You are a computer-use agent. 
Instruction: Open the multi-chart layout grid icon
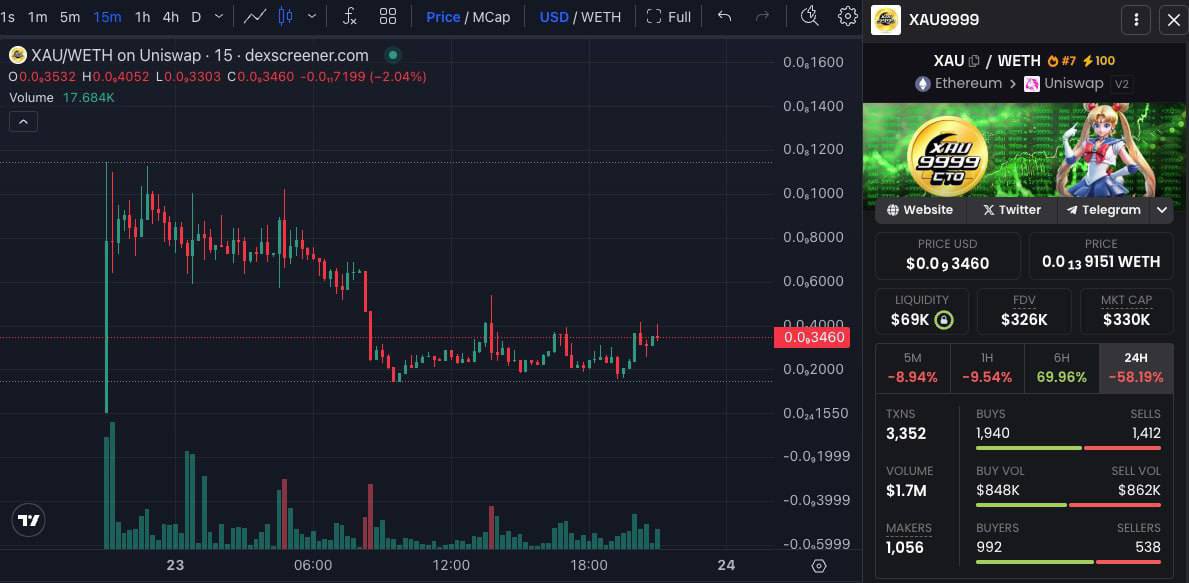[388, 17]
